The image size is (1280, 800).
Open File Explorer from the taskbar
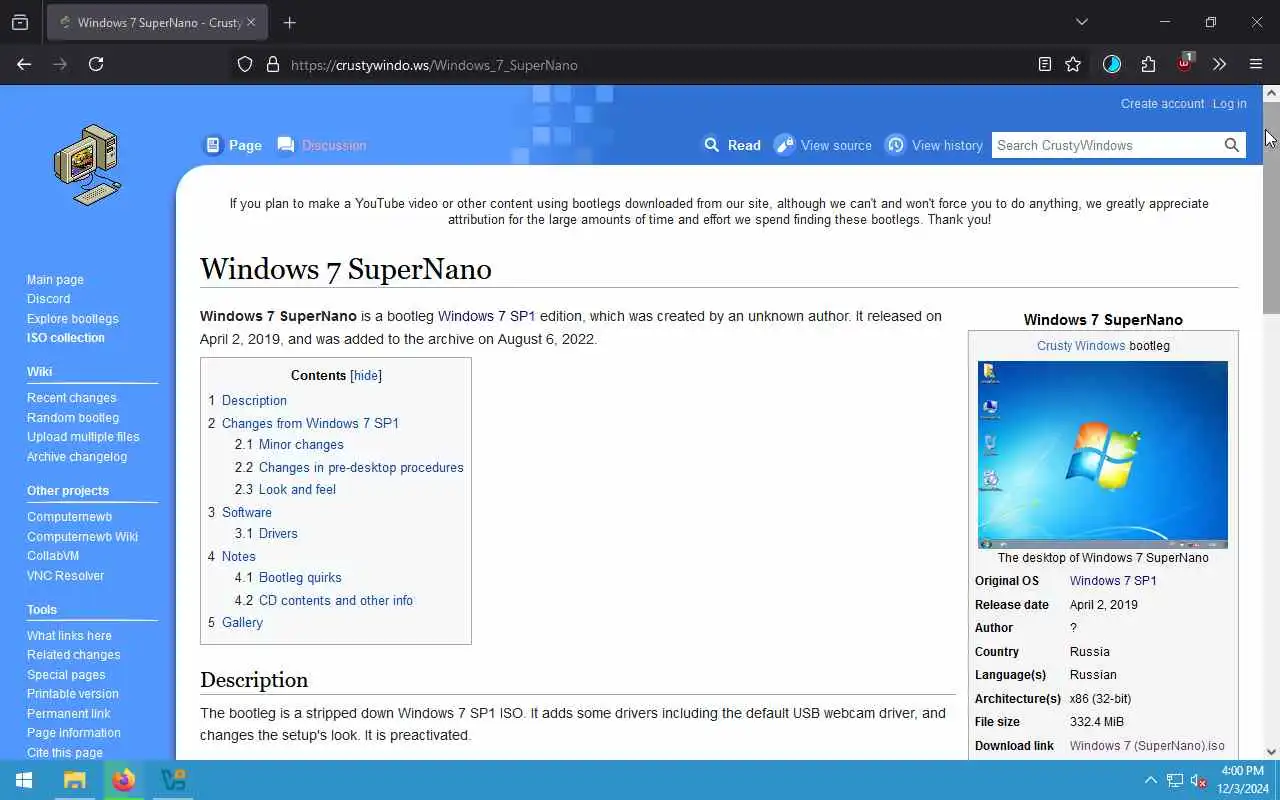(74, 780)
